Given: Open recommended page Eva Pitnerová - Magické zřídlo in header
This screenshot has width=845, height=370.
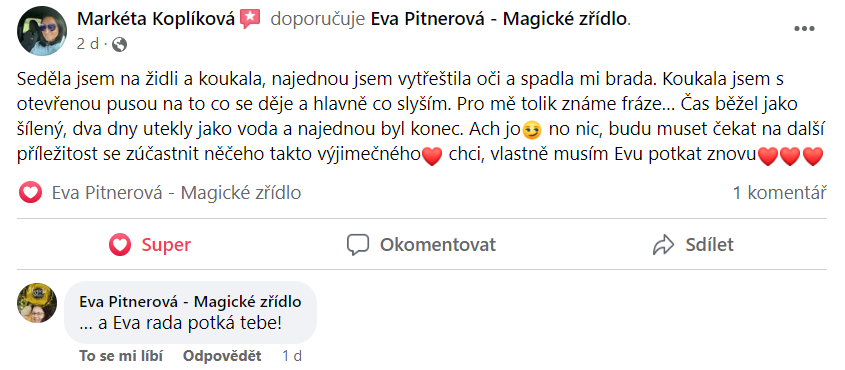Looking at the screenshot, I should point(500,19).
